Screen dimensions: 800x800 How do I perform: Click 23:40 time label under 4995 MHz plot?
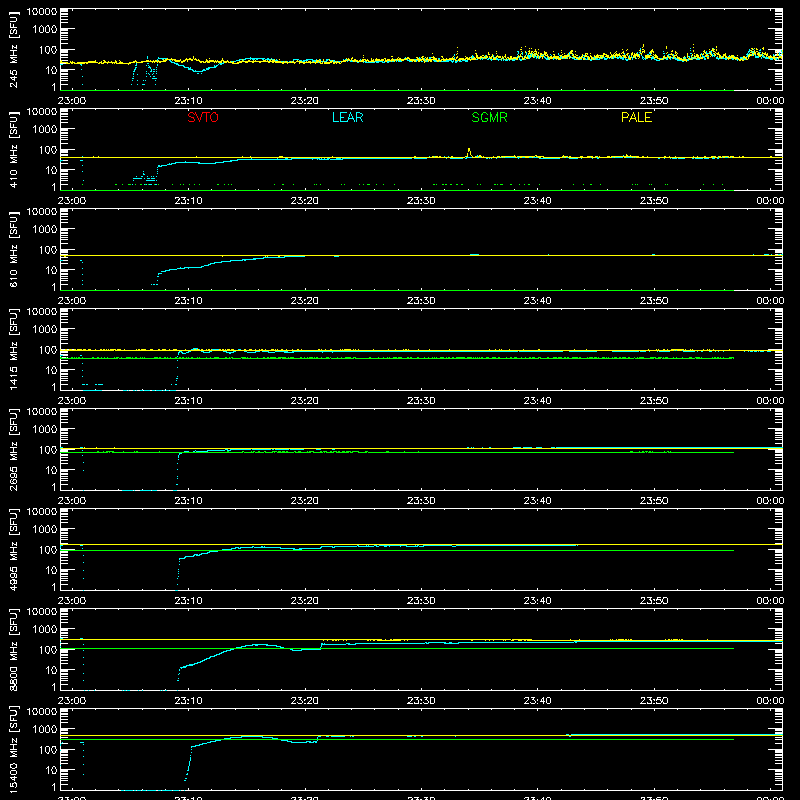click(537, 601)
